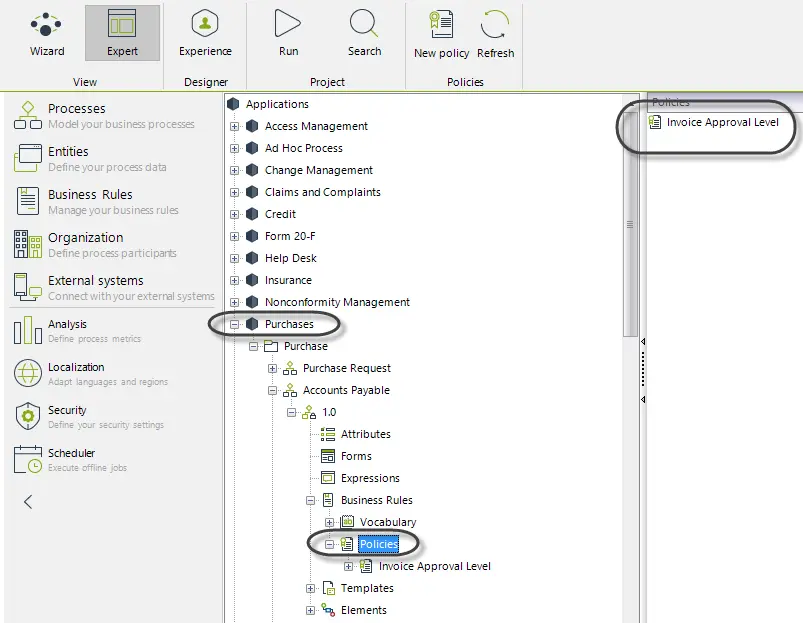Image resolution: width=803 pixels, height=623 pixels.
Task: Switch to Expert view
Action: click(122, 33)
